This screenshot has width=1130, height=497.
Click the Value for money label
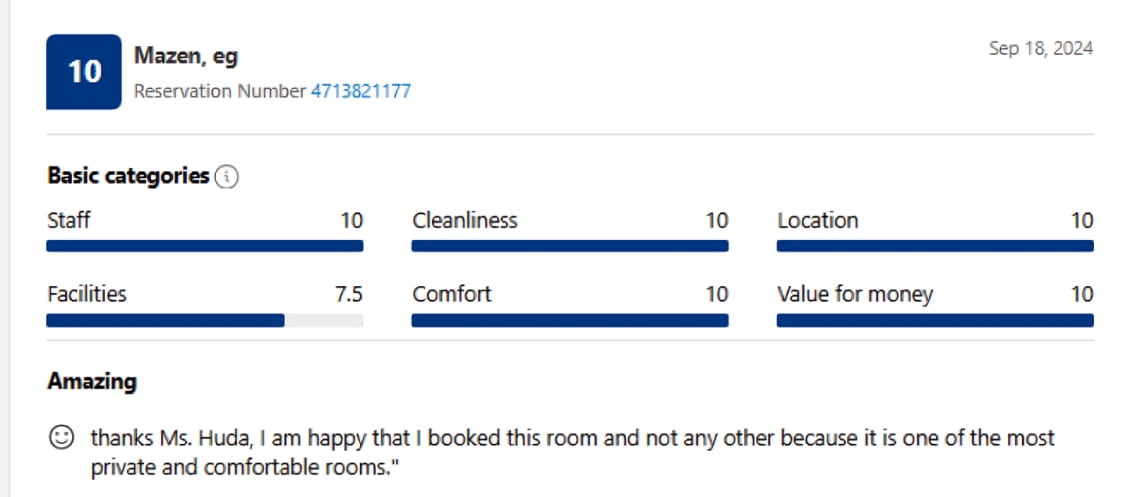point(855,294)
